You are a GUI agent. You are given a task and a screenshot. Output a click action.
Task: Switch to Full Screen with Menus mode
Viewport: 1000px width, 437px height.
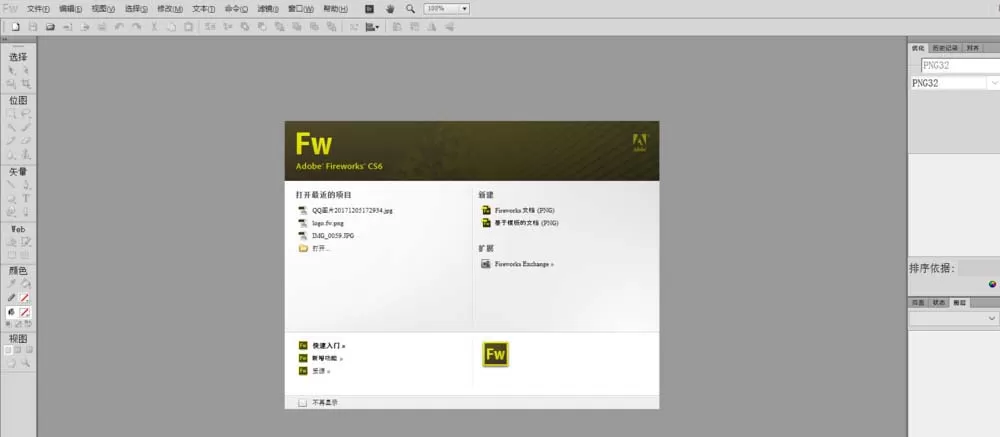click(x=18, y=350)
